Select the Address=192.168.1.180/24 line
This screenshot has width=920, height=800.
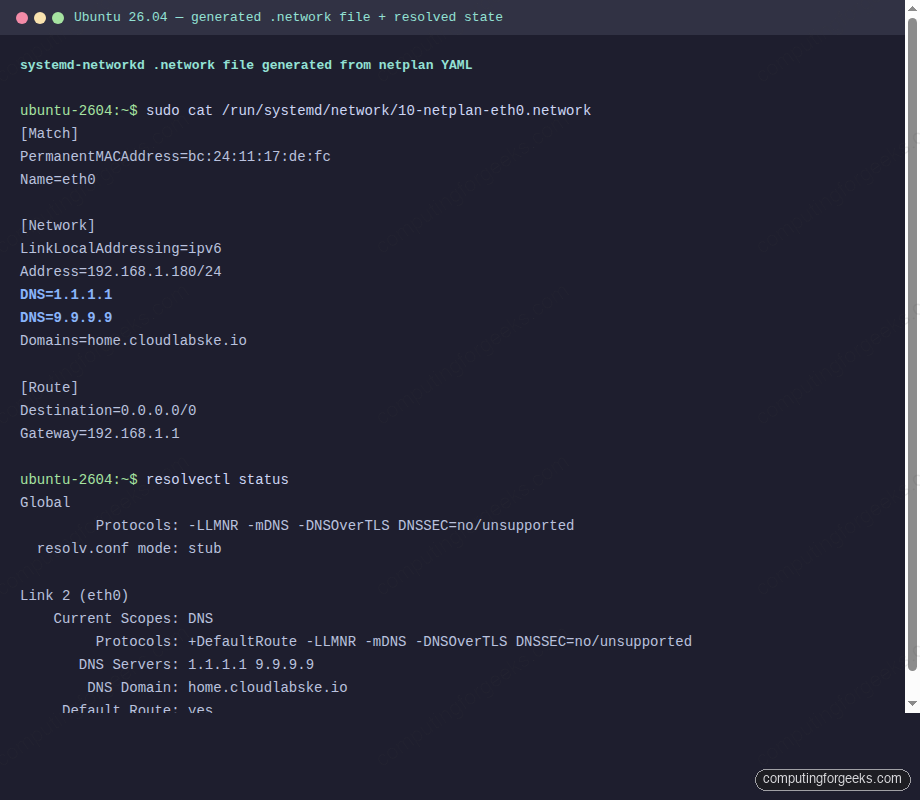click(120, 271)
